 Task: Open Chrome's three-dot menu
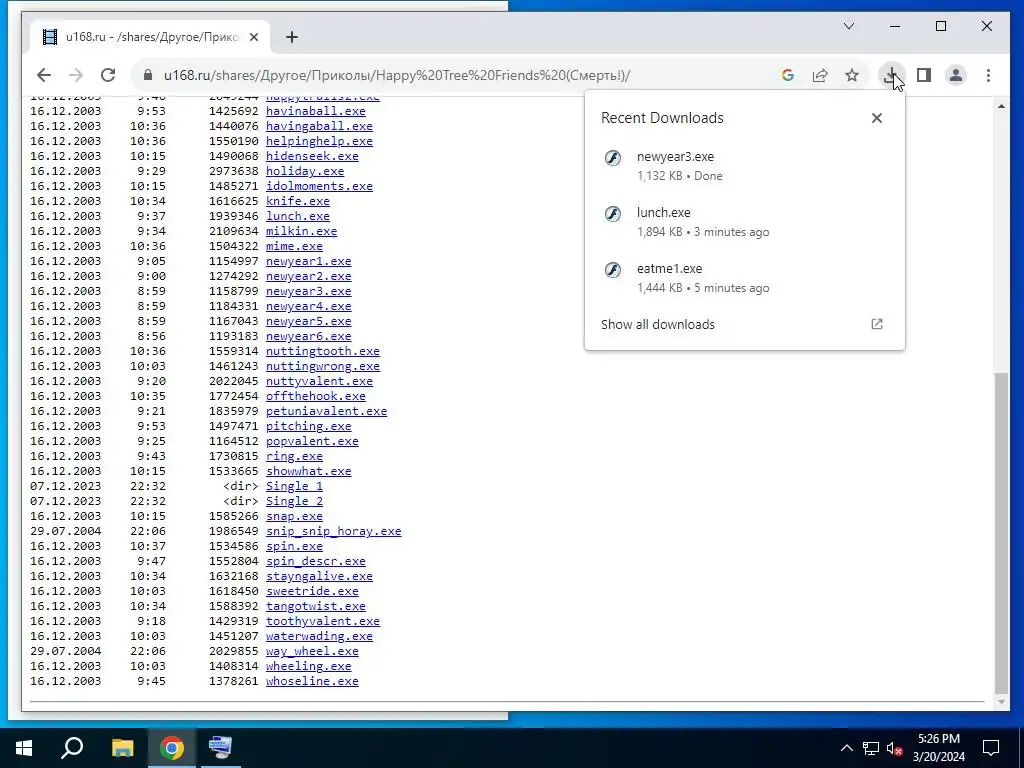click(988, 75)
